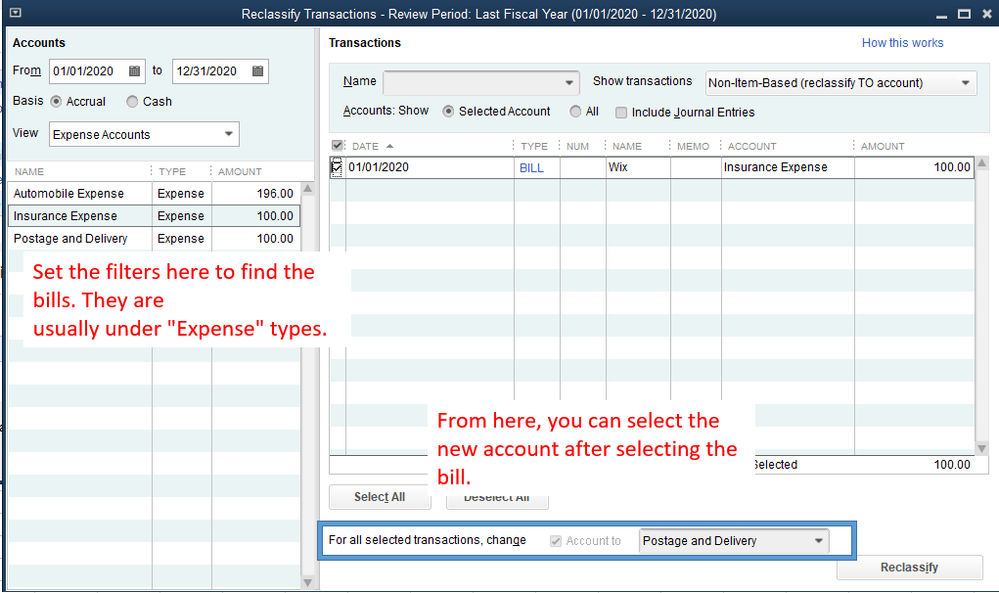
Task: Sort accounts list by AMOUNT header
Action: click(240, 171)
